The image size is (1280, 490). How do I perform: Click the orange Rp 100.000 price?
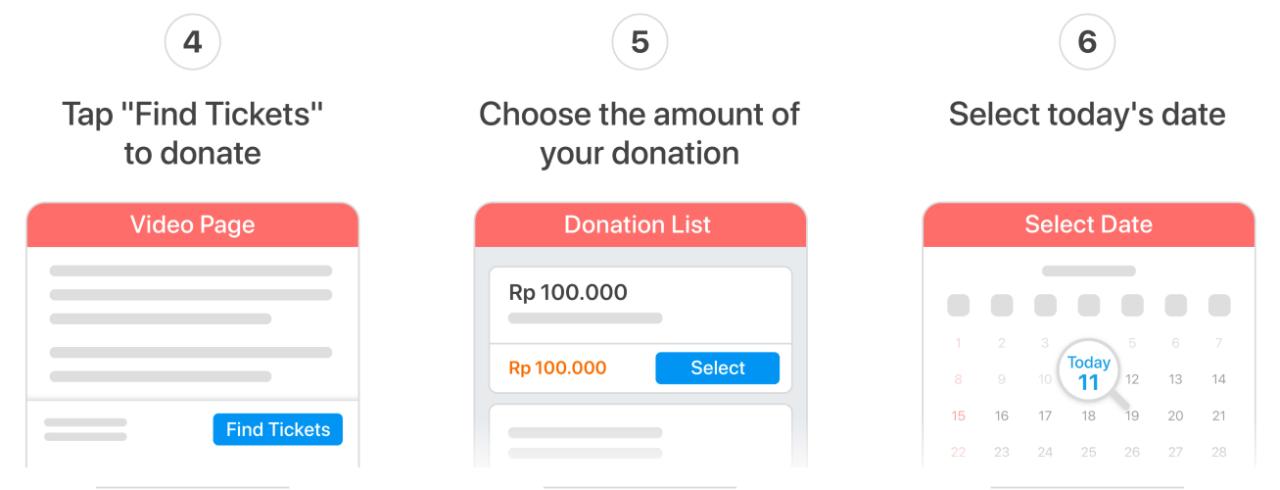coord(557,368)
